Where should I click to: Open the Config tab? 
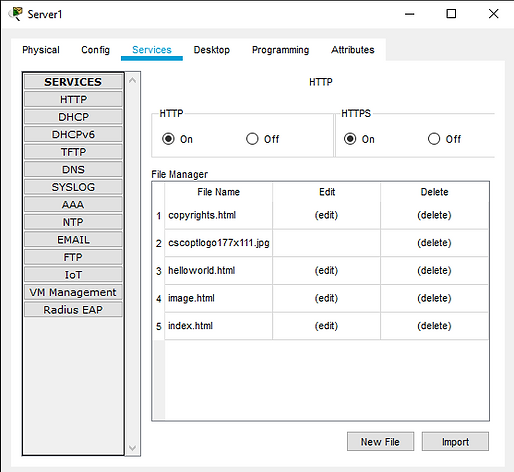[x=95, y=50]
